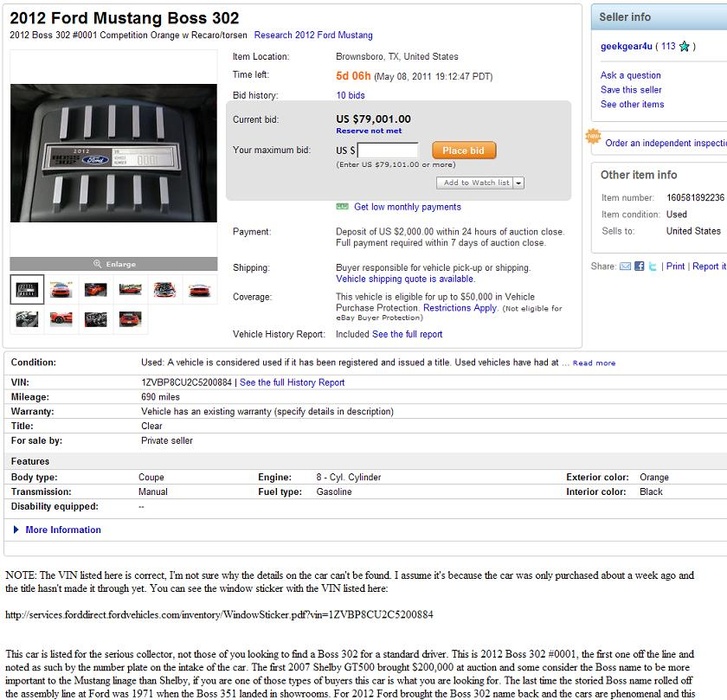Select the first engine plaque thumbnail
The height and width of the screenshot is (700, 727).
(27, 289)
